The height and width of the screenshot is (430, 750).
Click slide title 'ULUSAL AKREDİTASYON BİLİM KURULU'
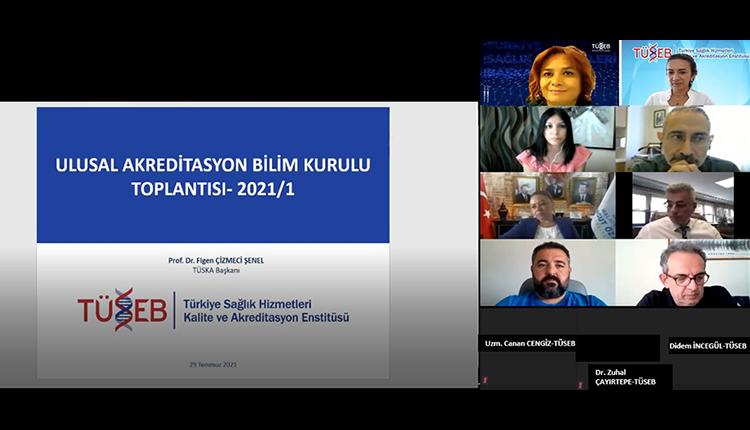[x=213, y=165]
